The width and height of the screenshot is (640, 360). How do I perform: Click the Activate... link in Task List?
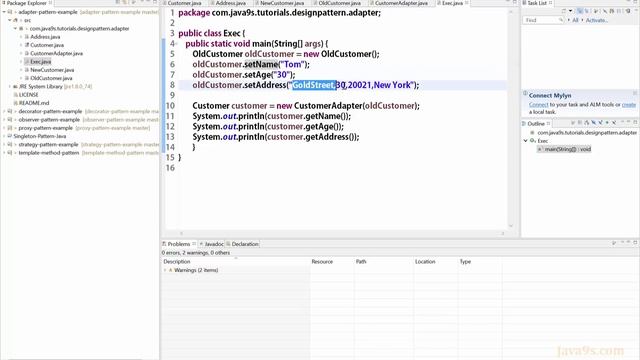pyautogui.click(x=596, y=20)
